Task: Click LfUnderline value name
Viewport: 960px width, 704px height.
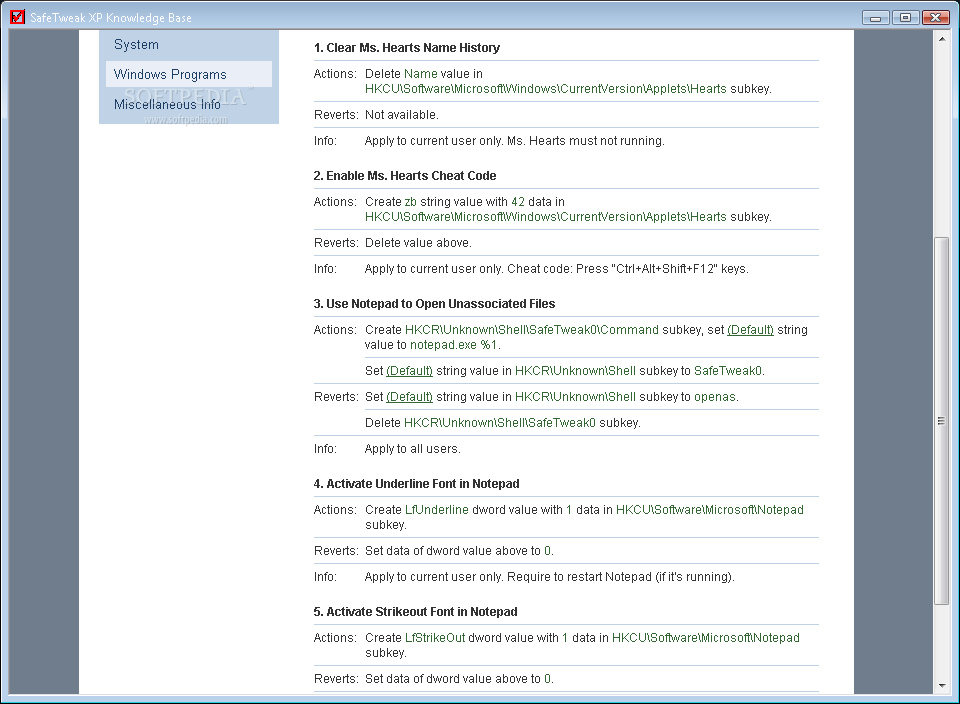Action: coord(437,509)
